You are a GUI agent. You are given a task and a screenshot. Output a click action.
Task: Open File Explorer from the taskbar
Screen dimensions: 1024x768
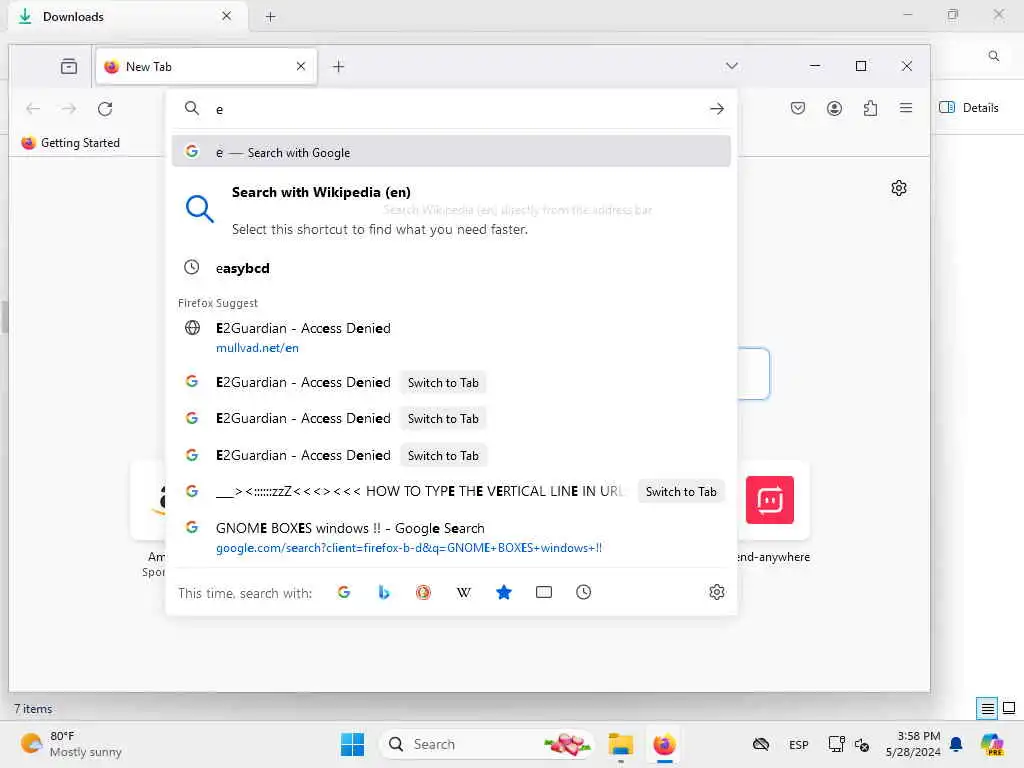(620, 744)
